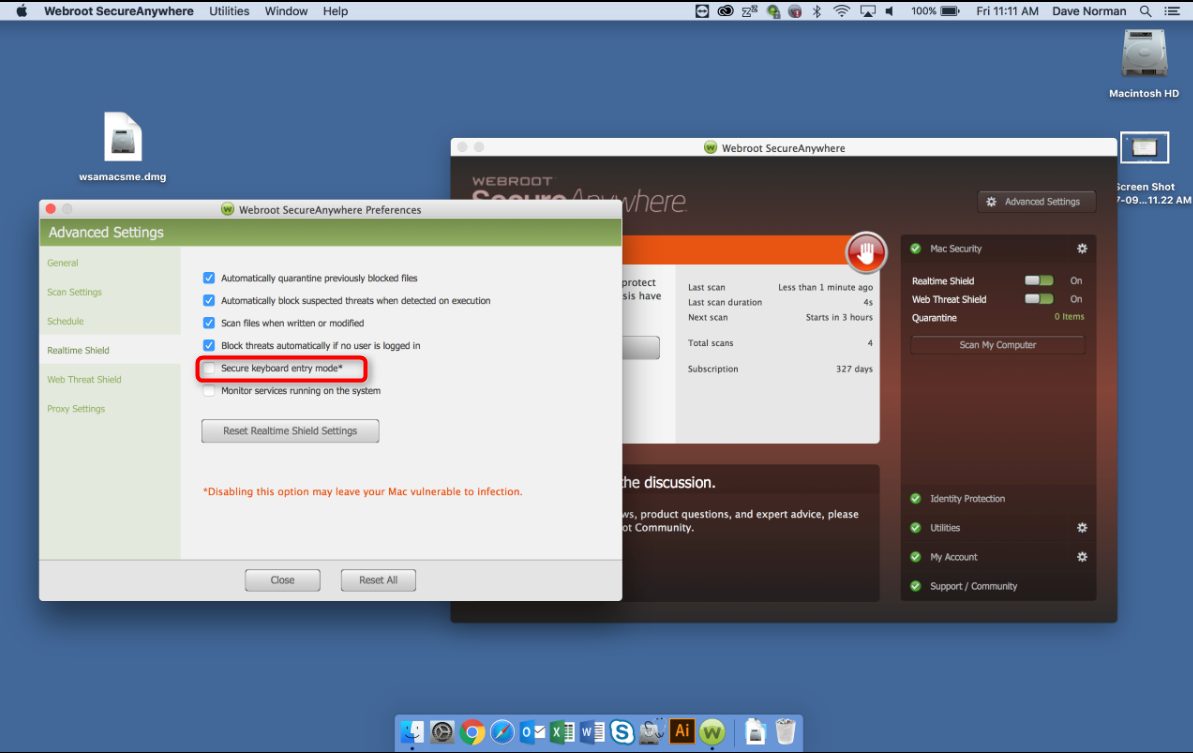1193x753 pixels.
Task: Launch System Preferences from the dock
Action: coord(442,732)
